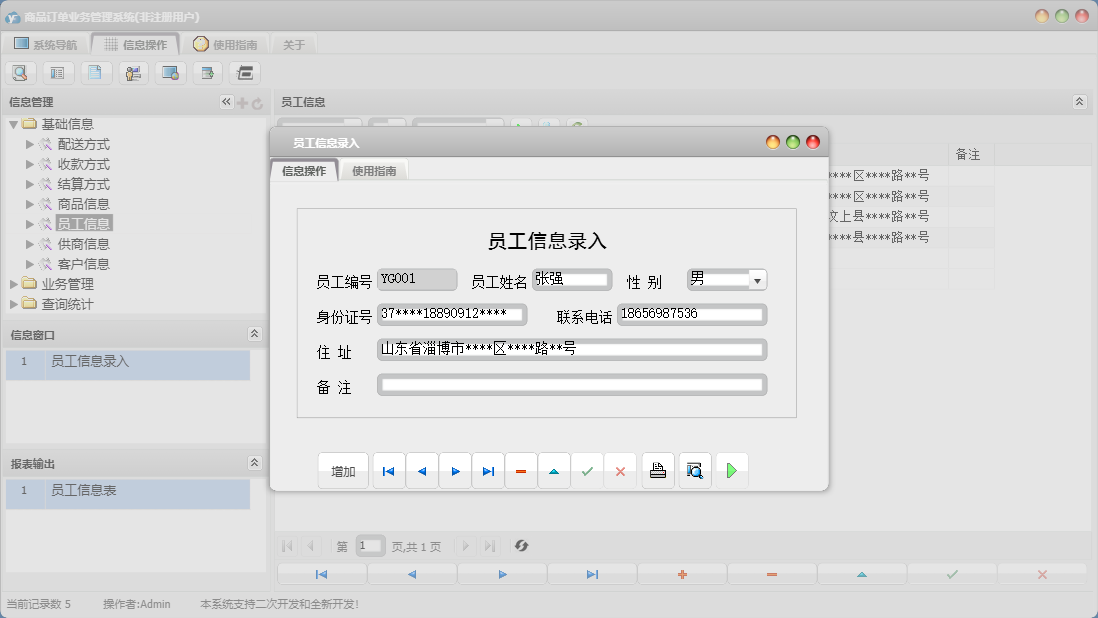
Task: Select the first-record navigation icon in the dialog
Action: (x=388, y=470)
